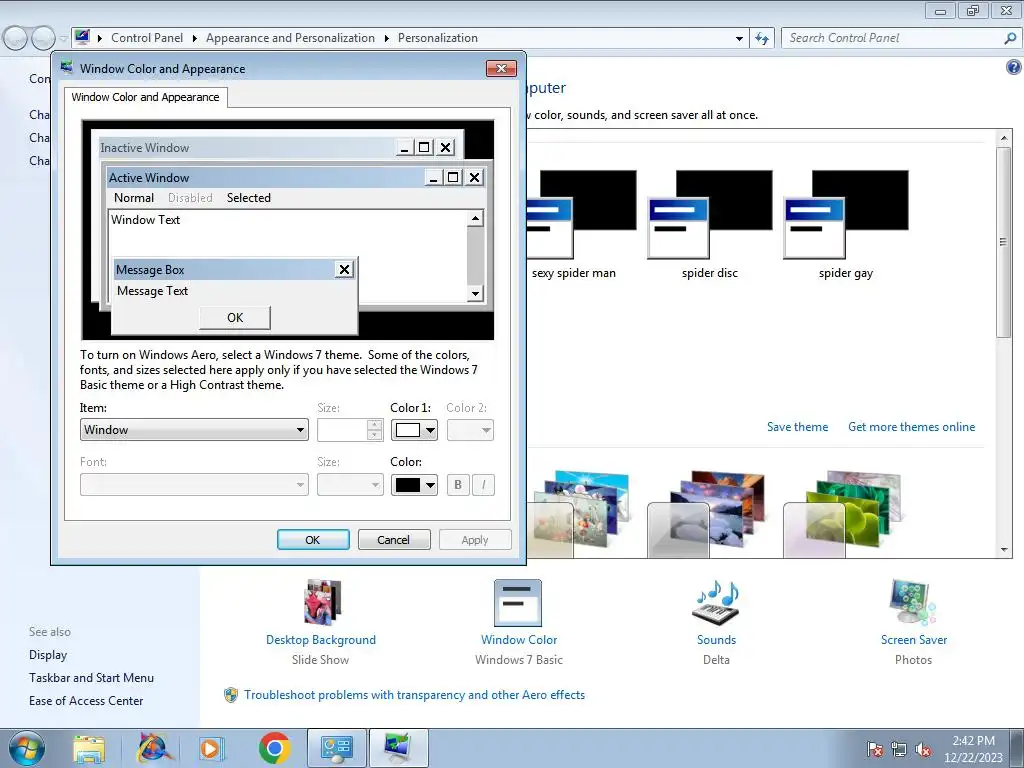Click Get more themes online link
This screenshot has height=768, width=1024.
(x=912, y=426)
